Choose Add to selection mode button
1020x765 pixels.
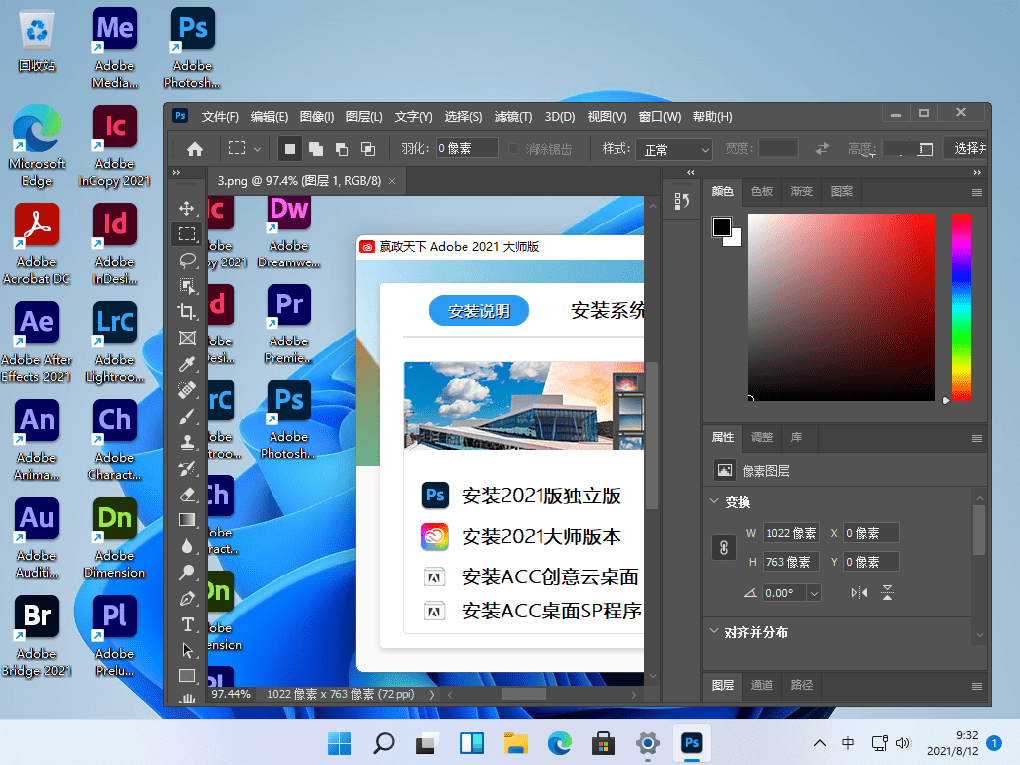[316, 149]
